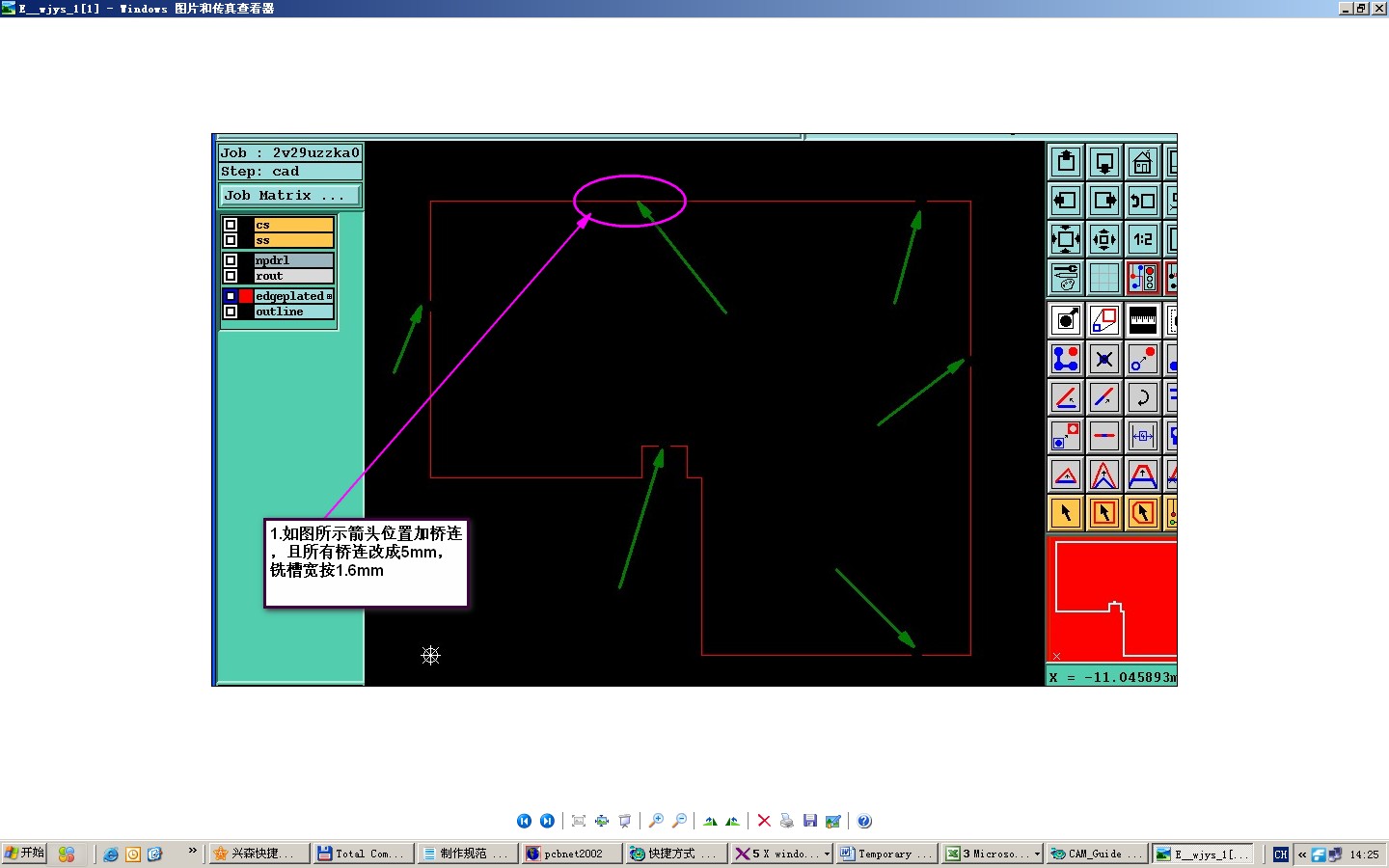Click the pan right icon in CAM toolbar
This screenshot has width=1389, height=868.
coord(1104,201)
